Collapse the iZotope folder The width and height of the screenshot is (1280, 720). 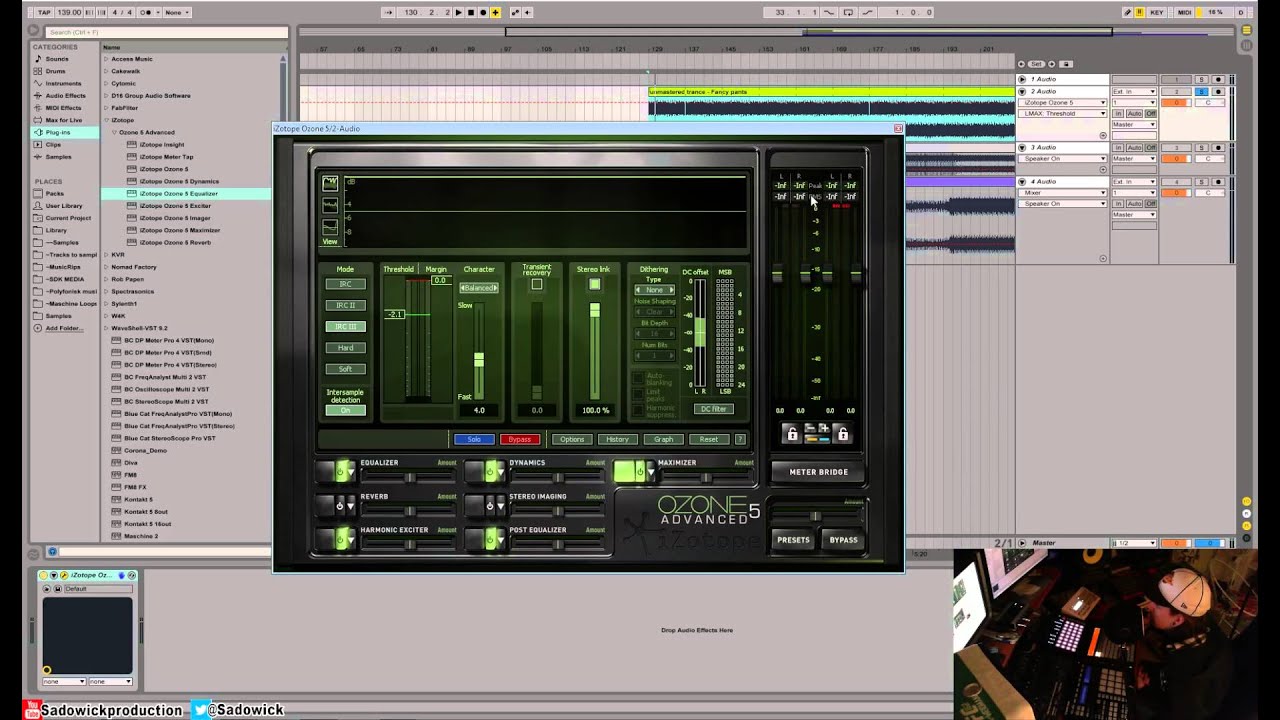click(x=106, y=120)
